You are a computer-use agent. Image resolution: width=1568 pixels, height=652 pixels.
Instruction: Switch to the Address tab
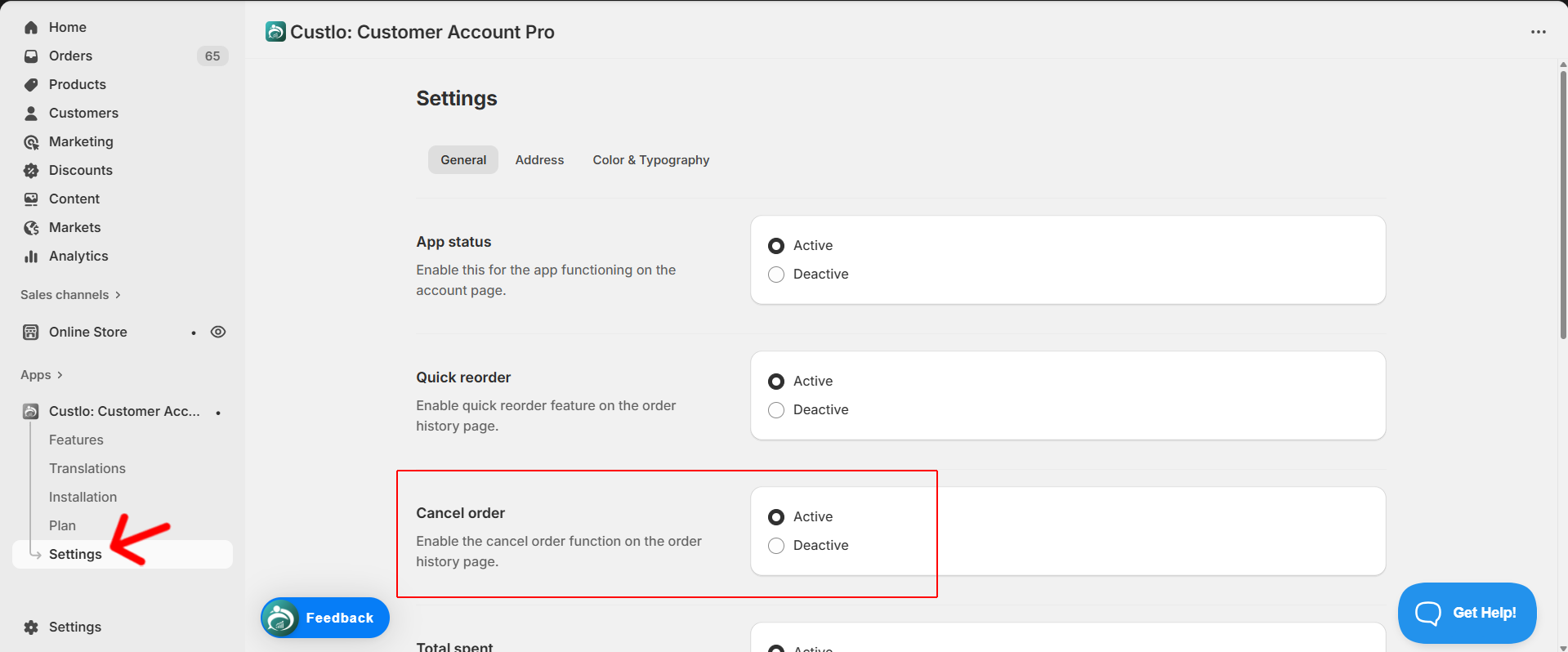[x=539, y=160]
